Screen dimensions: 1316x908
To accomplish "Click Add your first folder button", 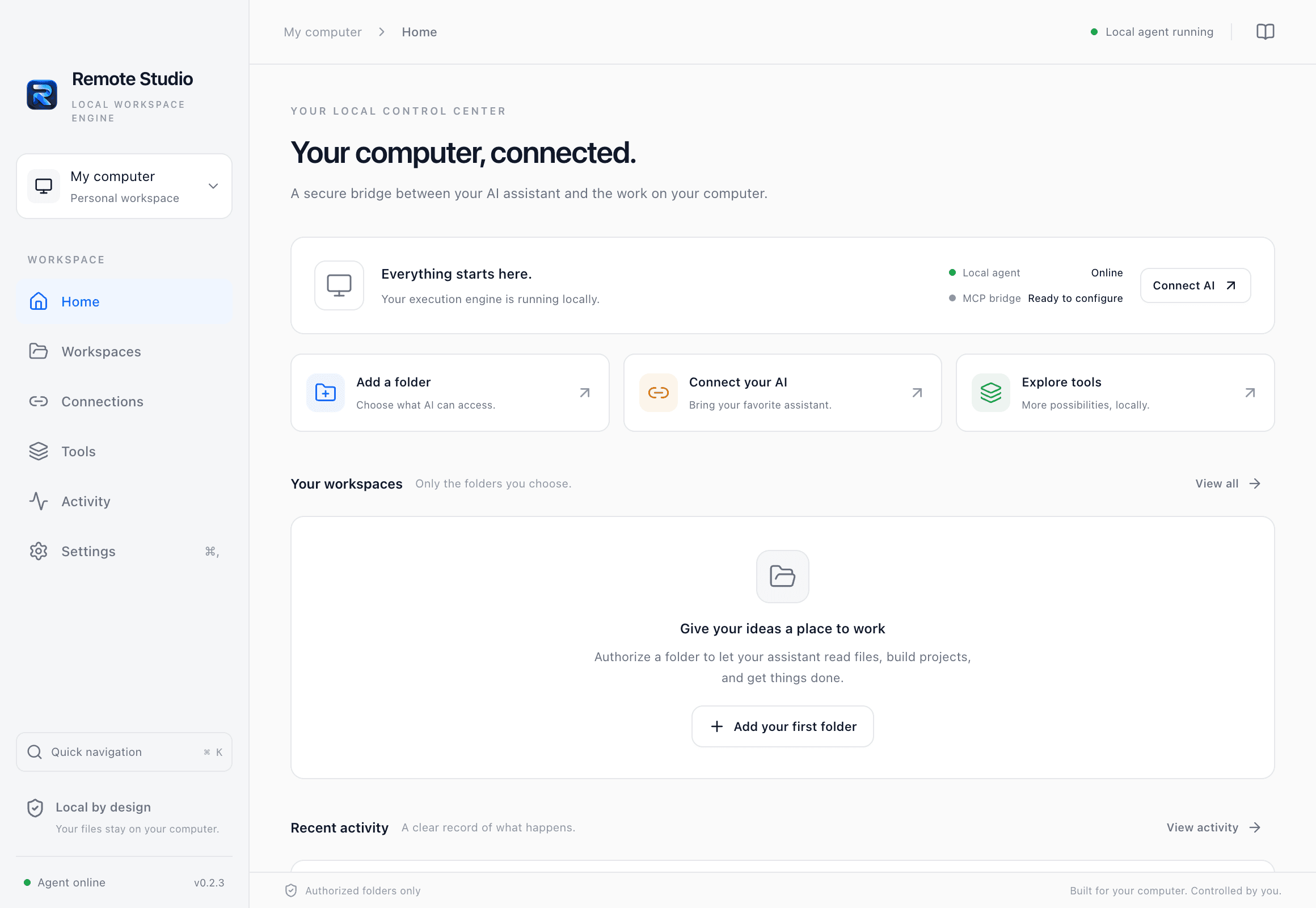I will click(783, 726).
